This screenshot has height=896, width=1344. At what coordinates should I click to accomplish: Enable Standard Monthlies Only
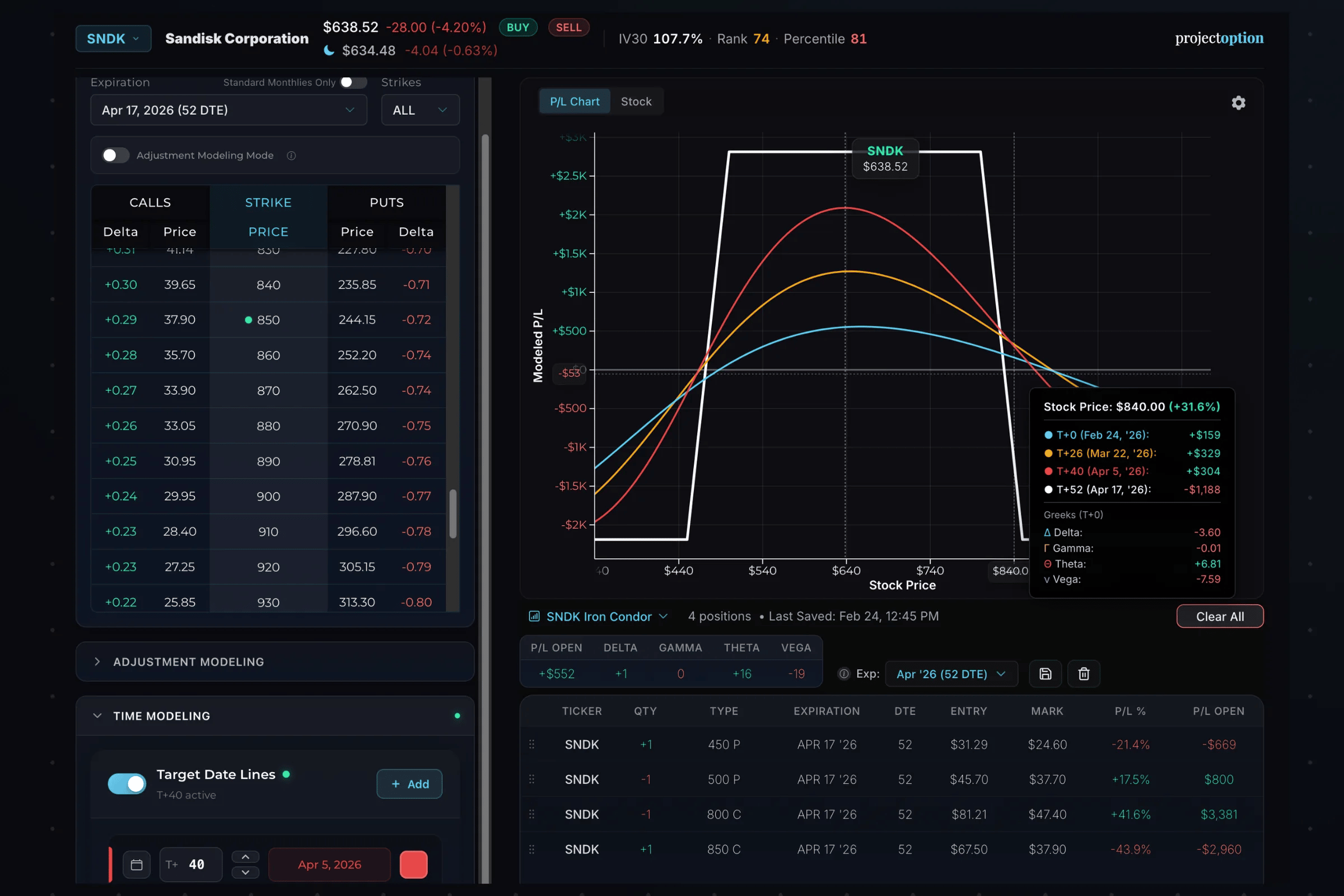tap(353, 82)
